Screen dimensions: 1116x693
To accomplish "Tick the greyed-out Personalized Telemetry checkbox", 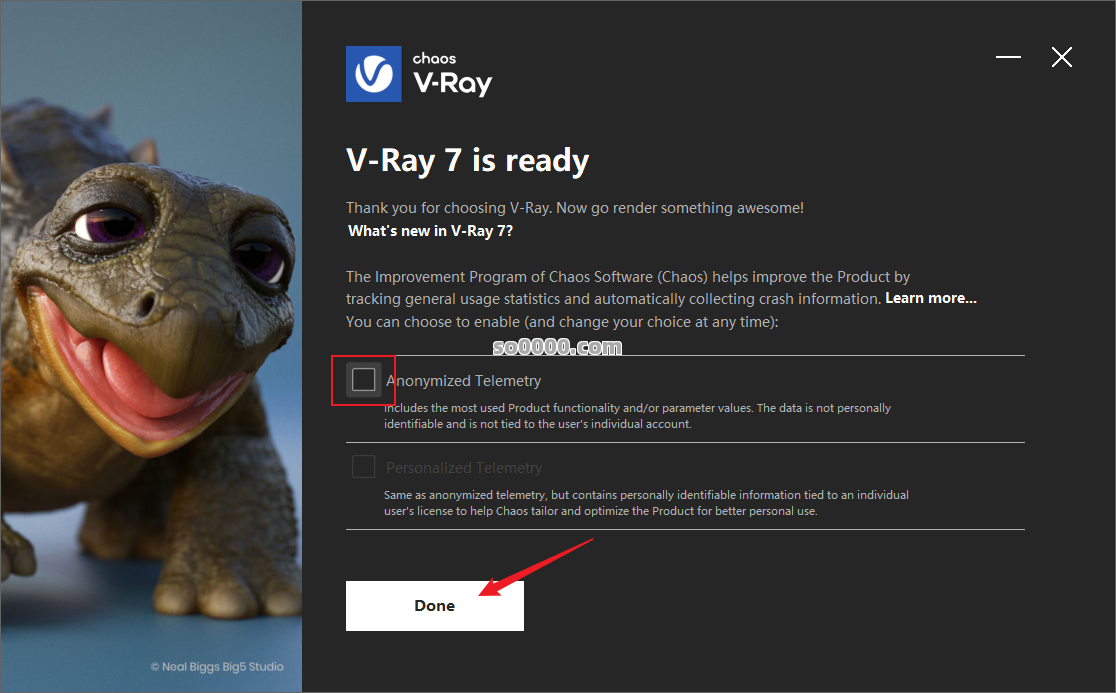I will pyautogui.click(x=364, y=467).
